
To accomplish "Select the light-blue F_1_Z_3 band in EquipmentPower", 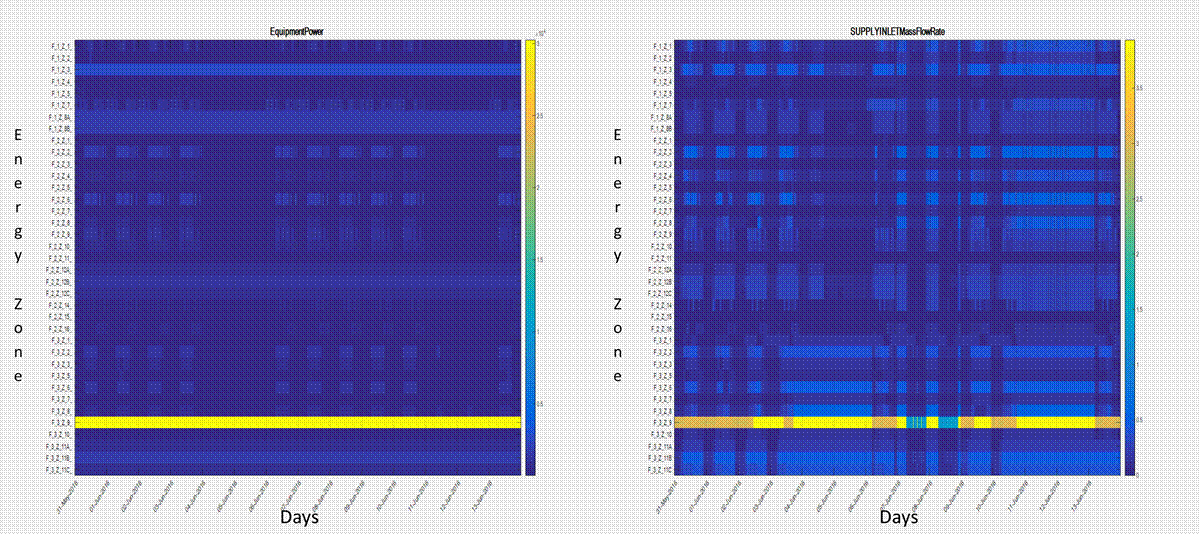I will (x=298, y=70).
